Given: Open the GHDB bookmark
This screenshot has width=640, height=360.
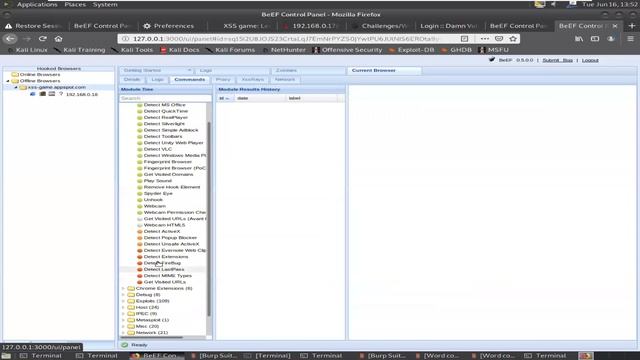Looking at the screenshot, I should pos(456,50).
